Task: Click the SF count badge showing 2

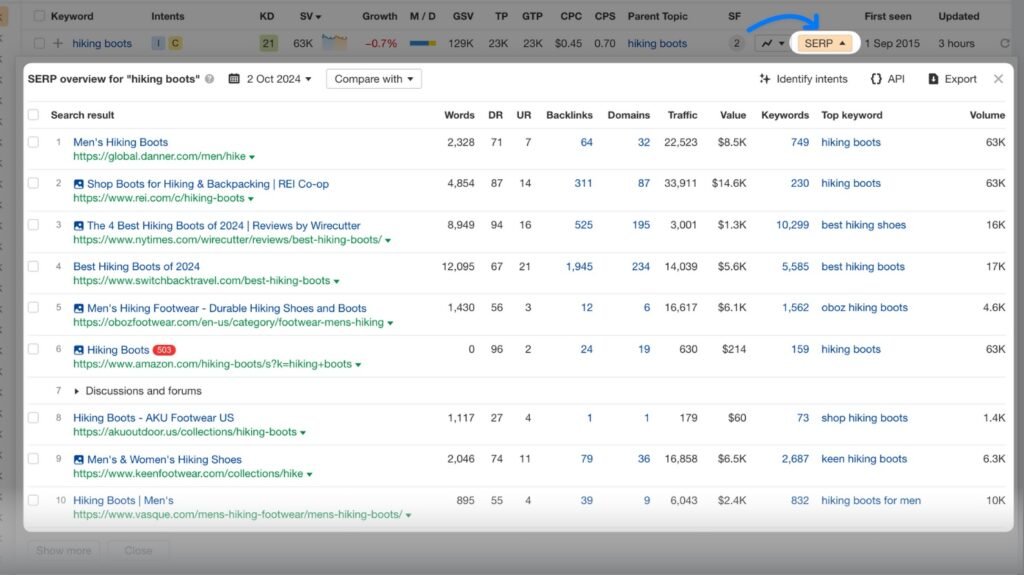Action: 736,43
